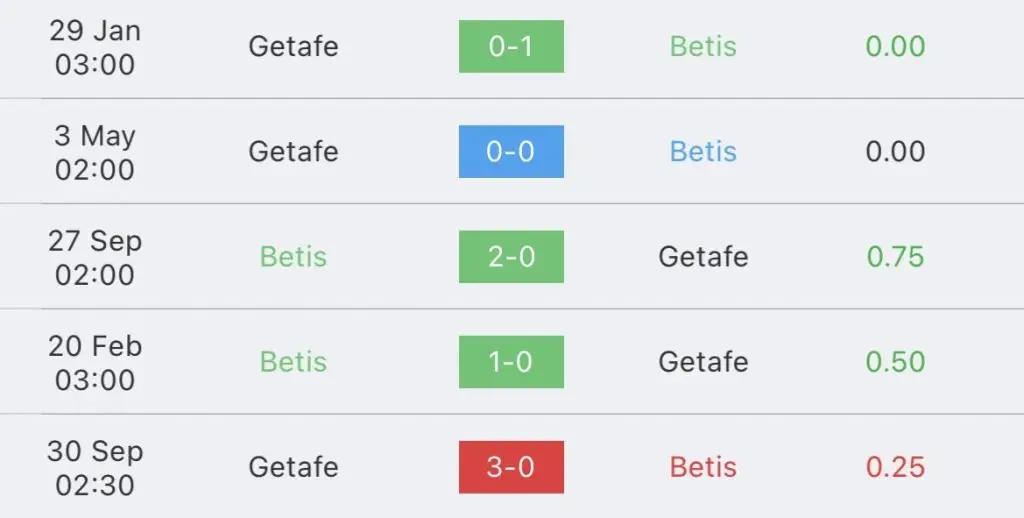
Task: Click the 30 Sep 02:30 date
Action: tap(95, 468)
